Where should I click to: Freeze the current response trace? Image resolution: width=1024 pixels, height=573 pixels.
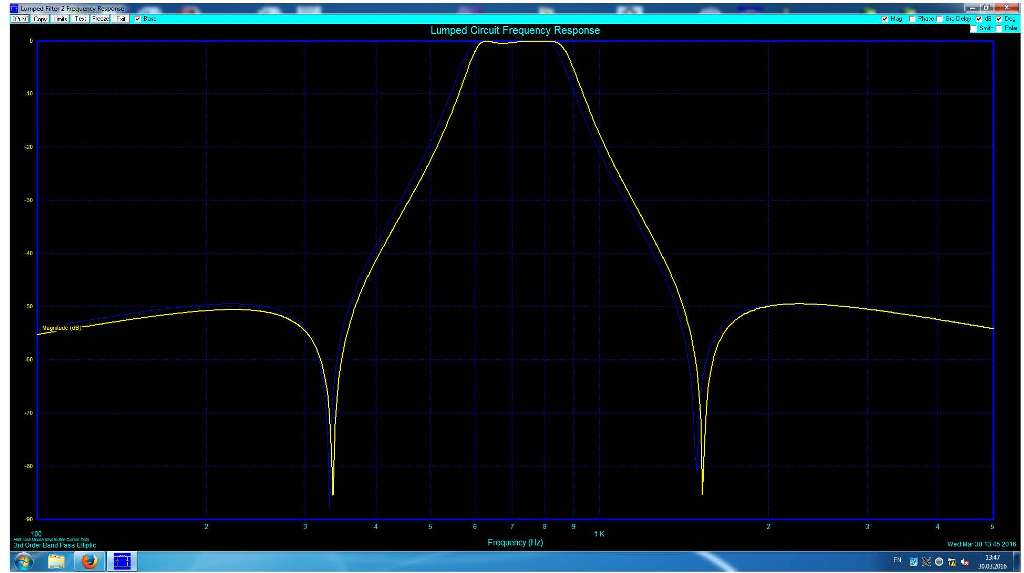coord(101,19)
